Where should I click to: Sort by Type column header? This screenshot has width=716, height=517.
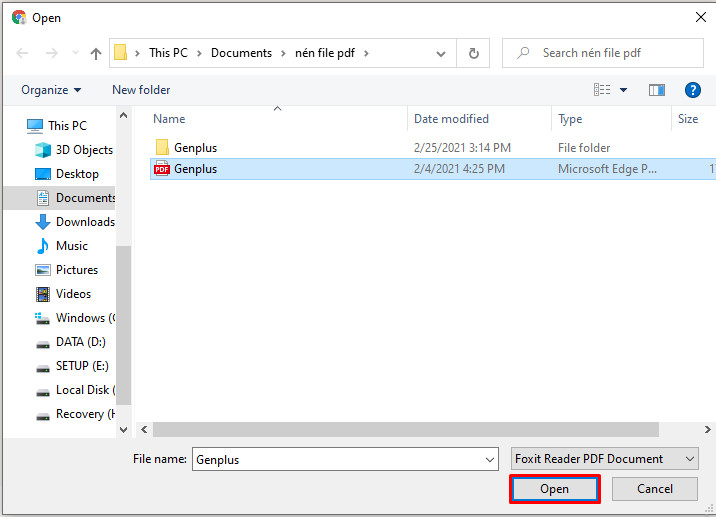(x=570, y=119)
